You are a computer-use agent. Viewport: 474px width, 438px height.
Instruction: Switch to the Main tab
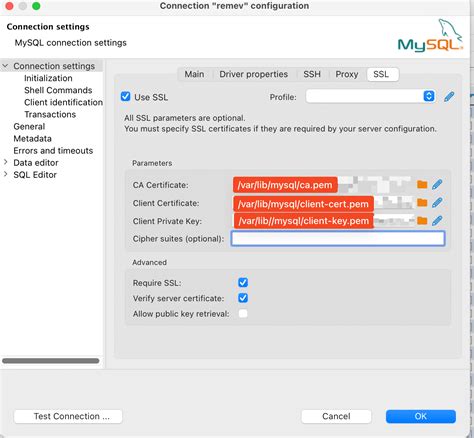point(194,74)
